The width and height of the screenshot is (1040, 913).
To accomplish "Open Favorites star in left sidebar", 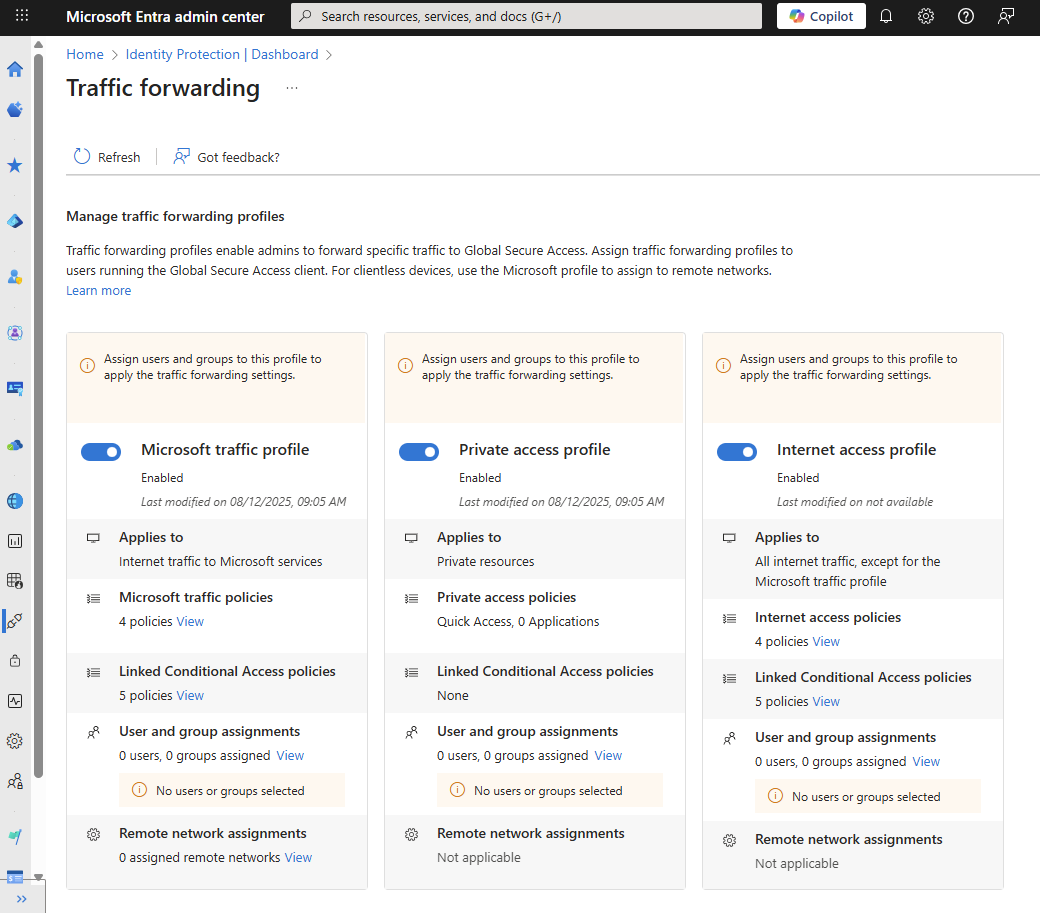I will (x=15, y=165).
